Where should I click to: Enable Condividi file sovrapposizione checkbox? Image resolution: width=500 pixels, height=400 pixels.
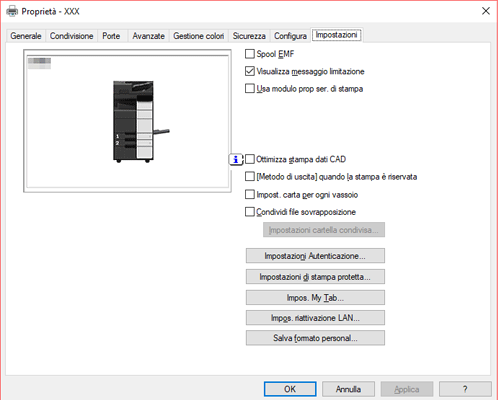click(250, 212)
